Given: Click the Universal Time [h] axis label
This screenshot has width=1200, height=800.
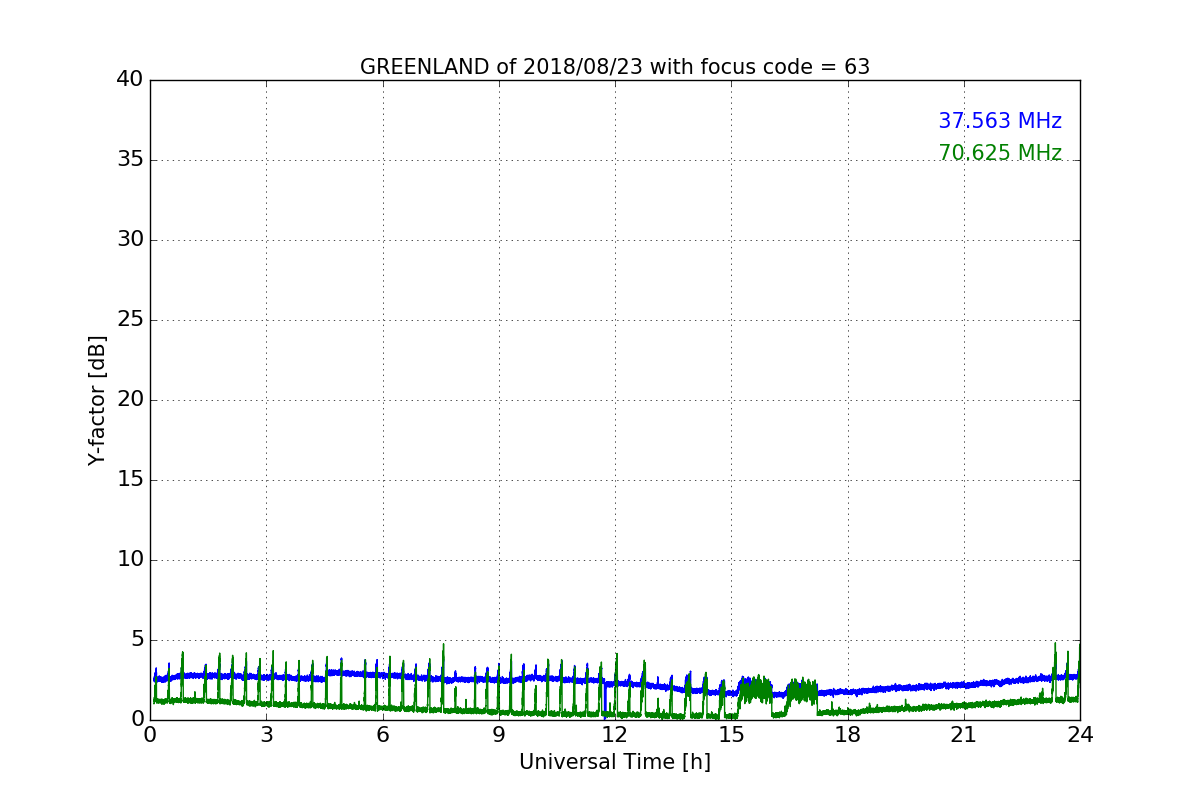Looking at the screenshot, I should 614,762.
